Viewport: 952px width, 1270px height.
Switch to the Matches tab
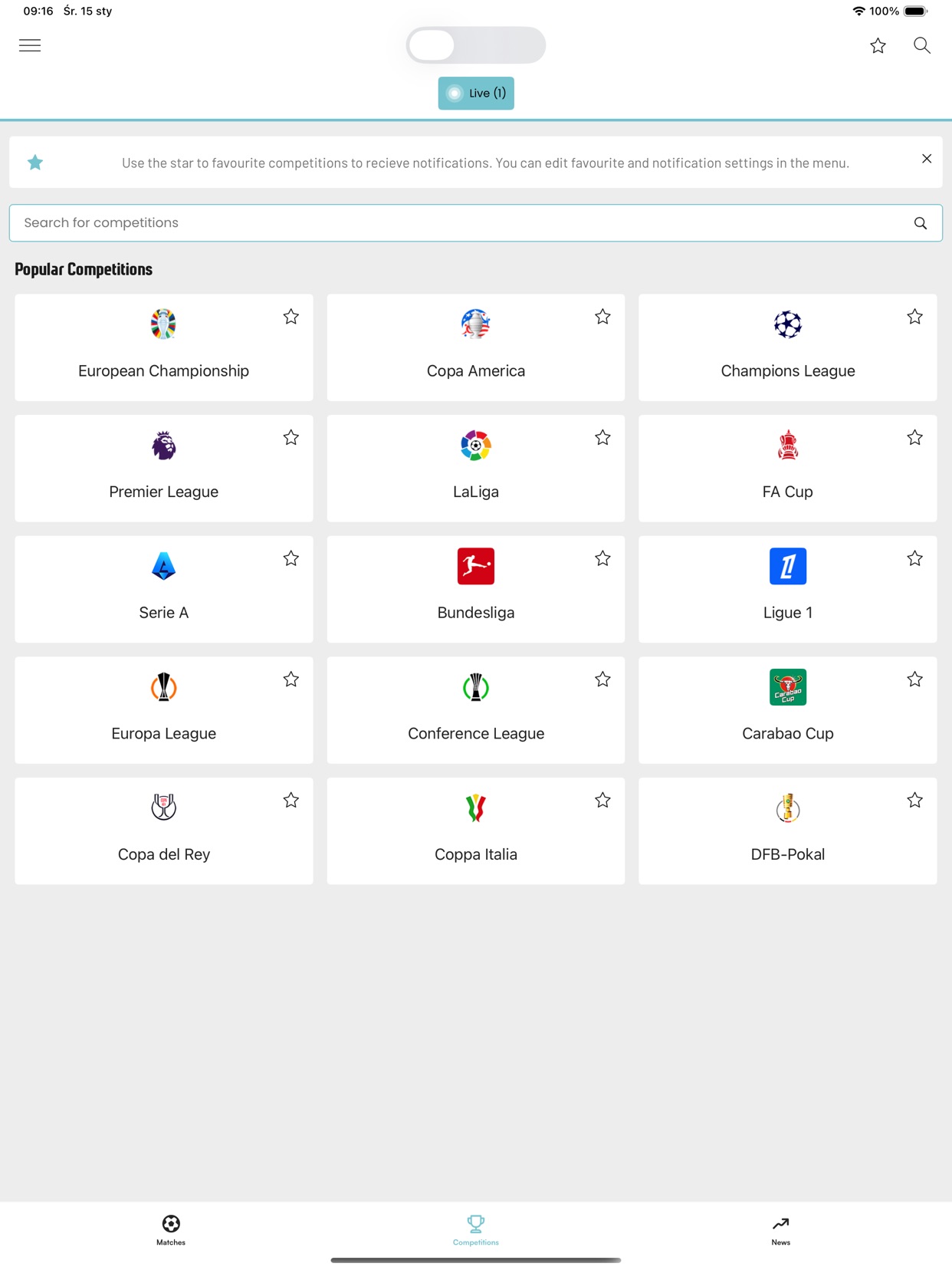171,1230
